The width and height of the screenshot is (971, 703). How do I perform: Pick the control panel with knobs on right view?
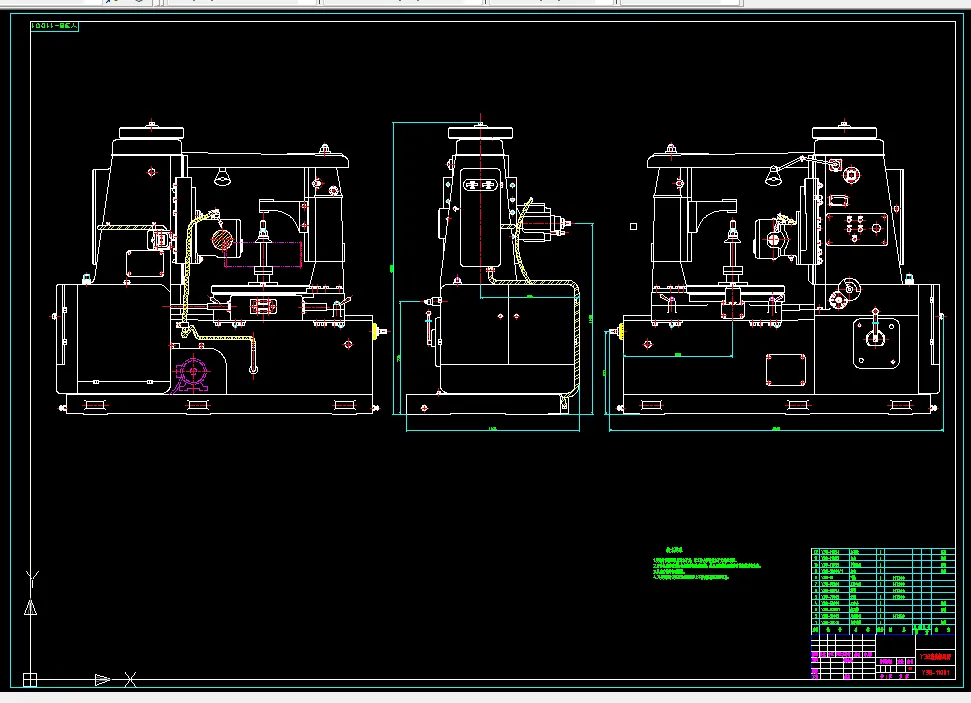coord(857,229)
